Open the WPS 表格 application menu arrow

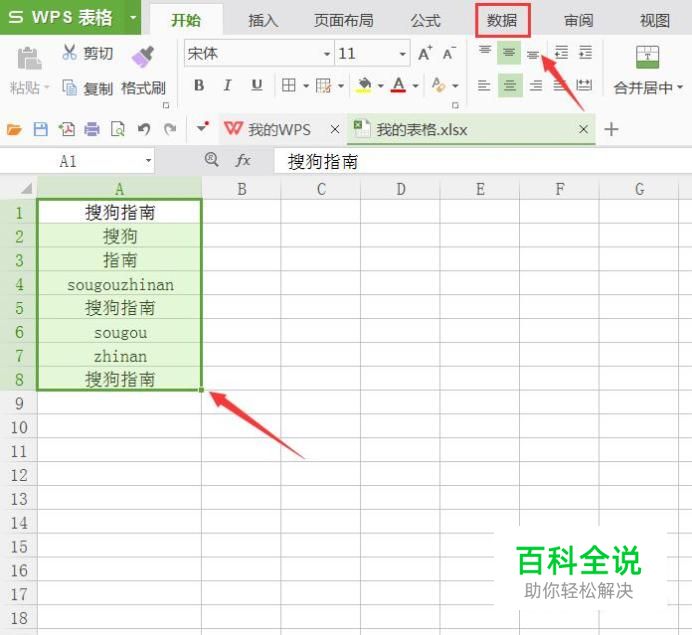pos(133,18)
